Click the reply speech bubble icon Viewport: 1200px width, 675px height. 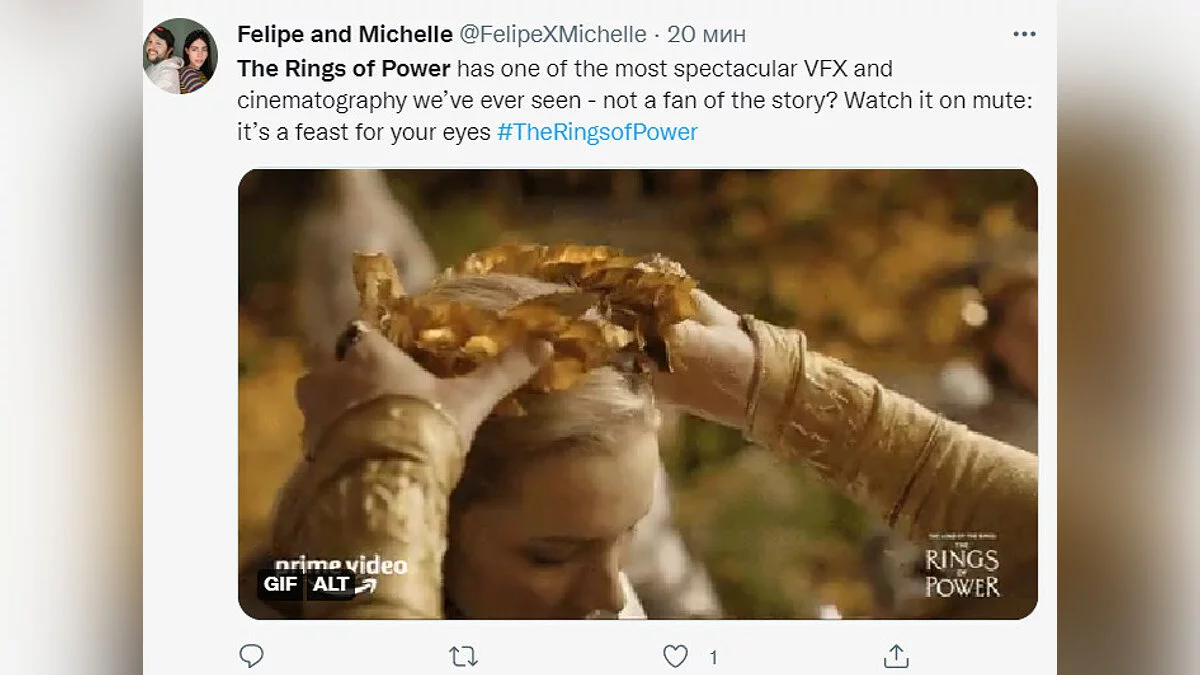click(x=252, y=656)
